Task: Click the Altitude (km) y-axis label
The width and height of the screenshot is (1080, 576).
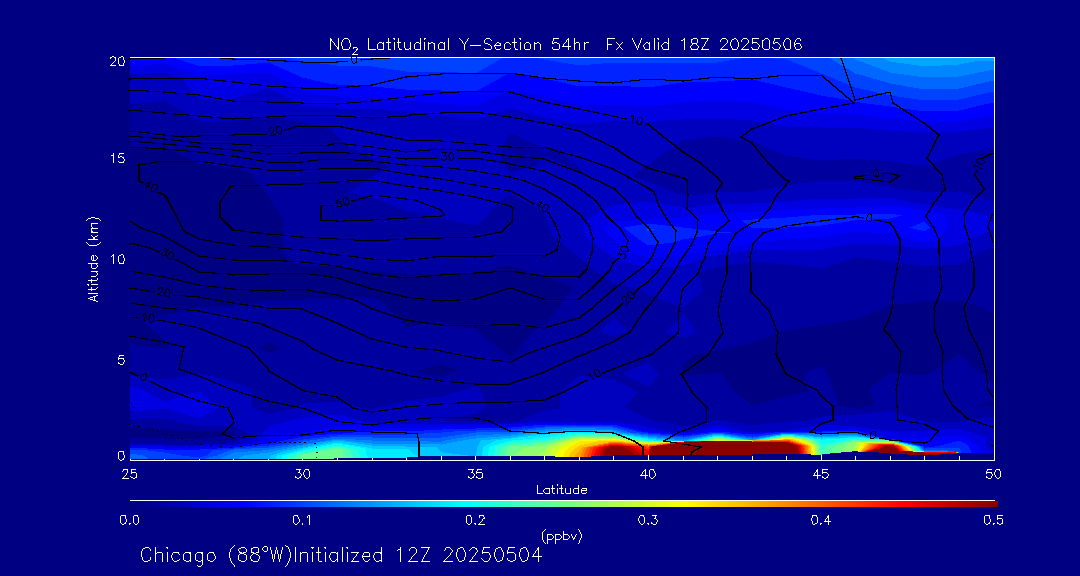Action: click(93, 259)
